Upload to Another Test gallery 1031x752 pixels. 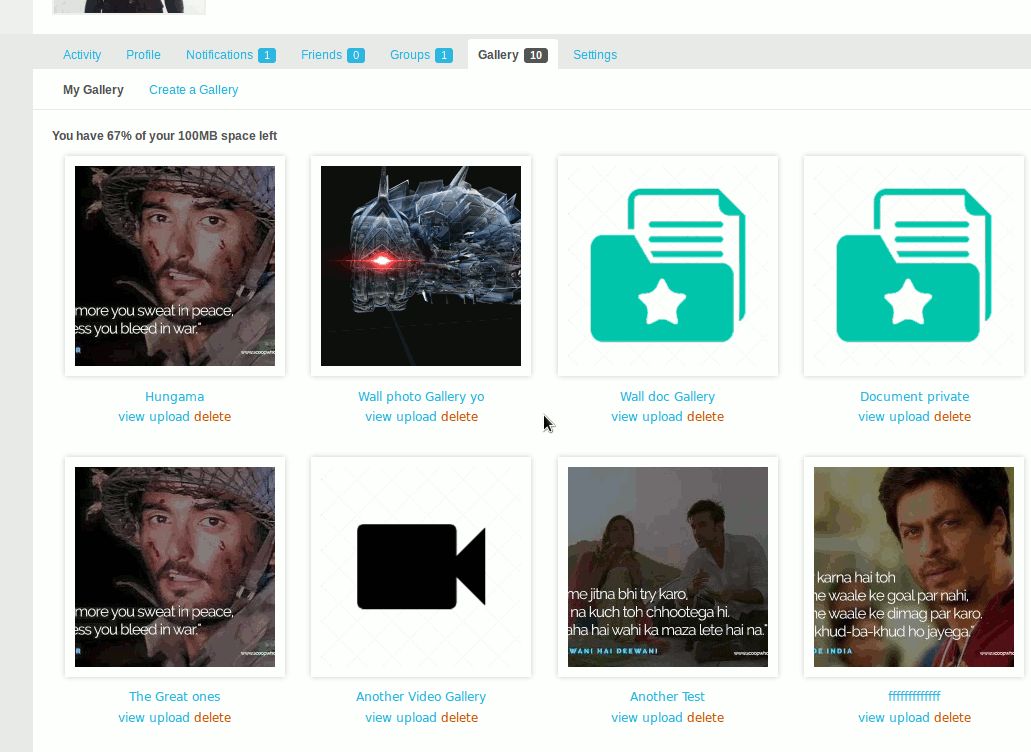pyautogui.click(x=662, y=717)
